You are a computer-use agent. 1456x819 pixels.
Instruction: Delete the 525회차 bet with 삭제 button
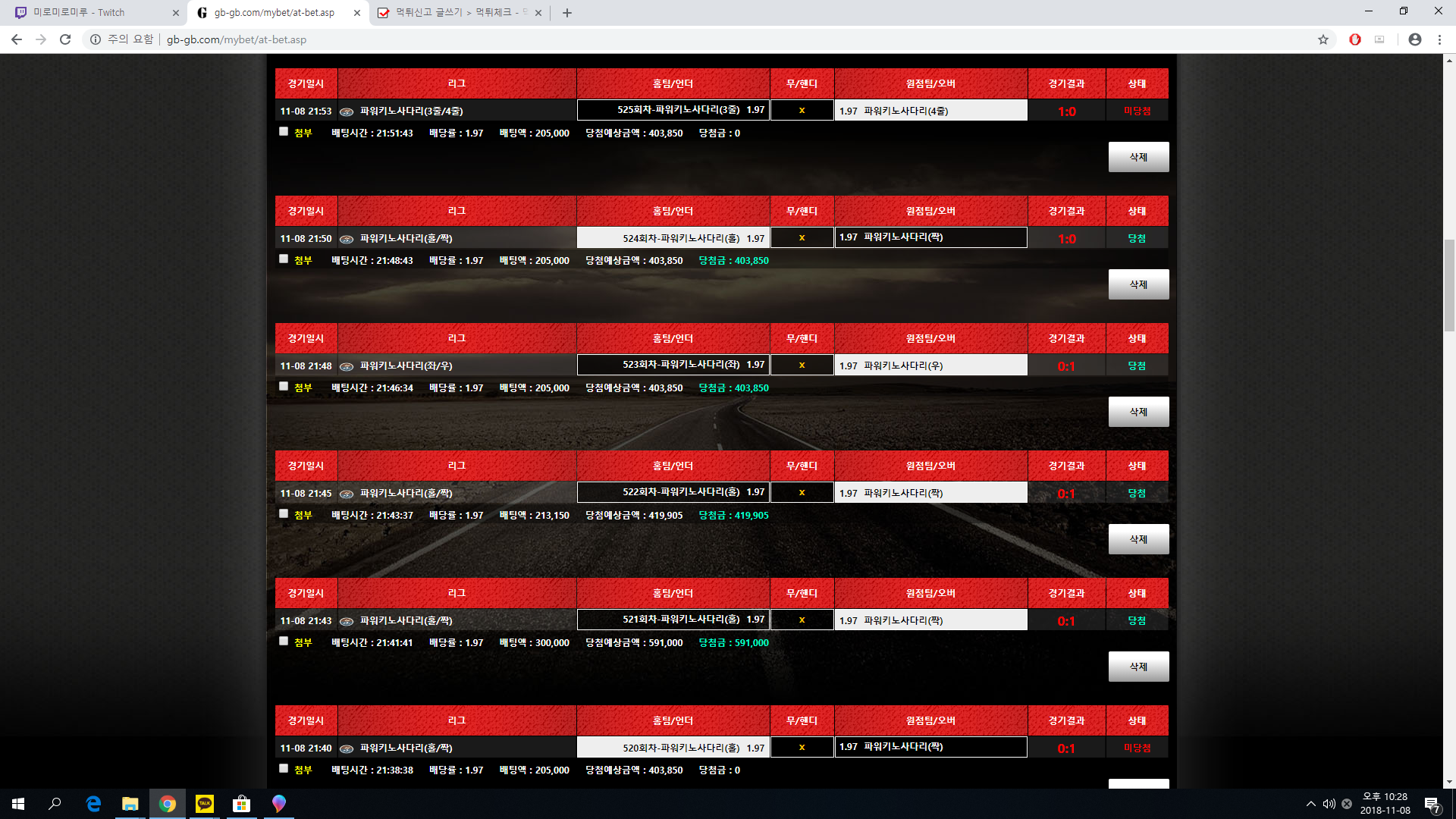[x=1138, y=157]
